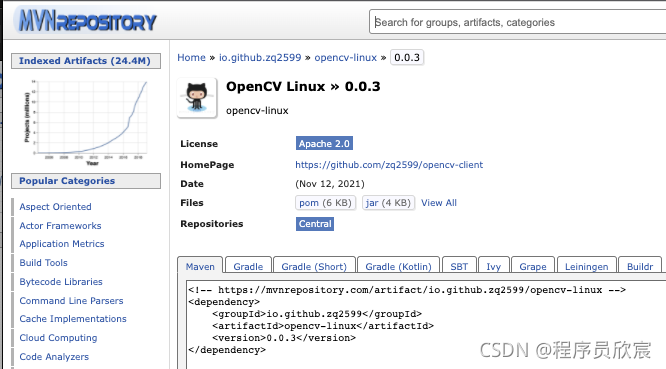Click the opencv-linux subtitle text
Viewport: 666px width, 369px height.
click(x=257, y=111)
